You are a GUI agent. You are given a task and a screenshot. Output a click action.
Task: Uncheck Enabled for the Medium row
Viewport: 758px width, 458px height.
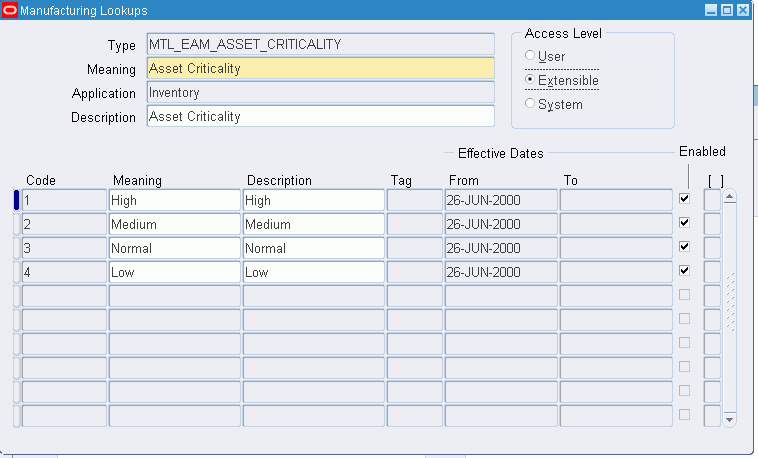[684, 223]
